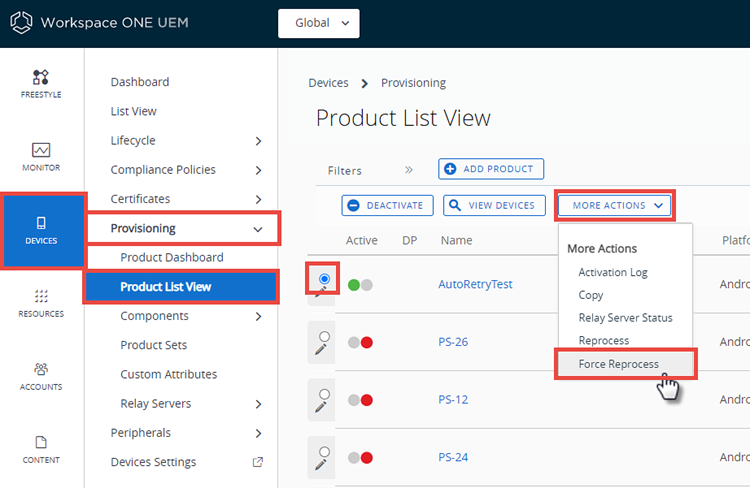Choose Copy from More Actions menu
Viewport: 750px width, 488px height.
[591, 295]
